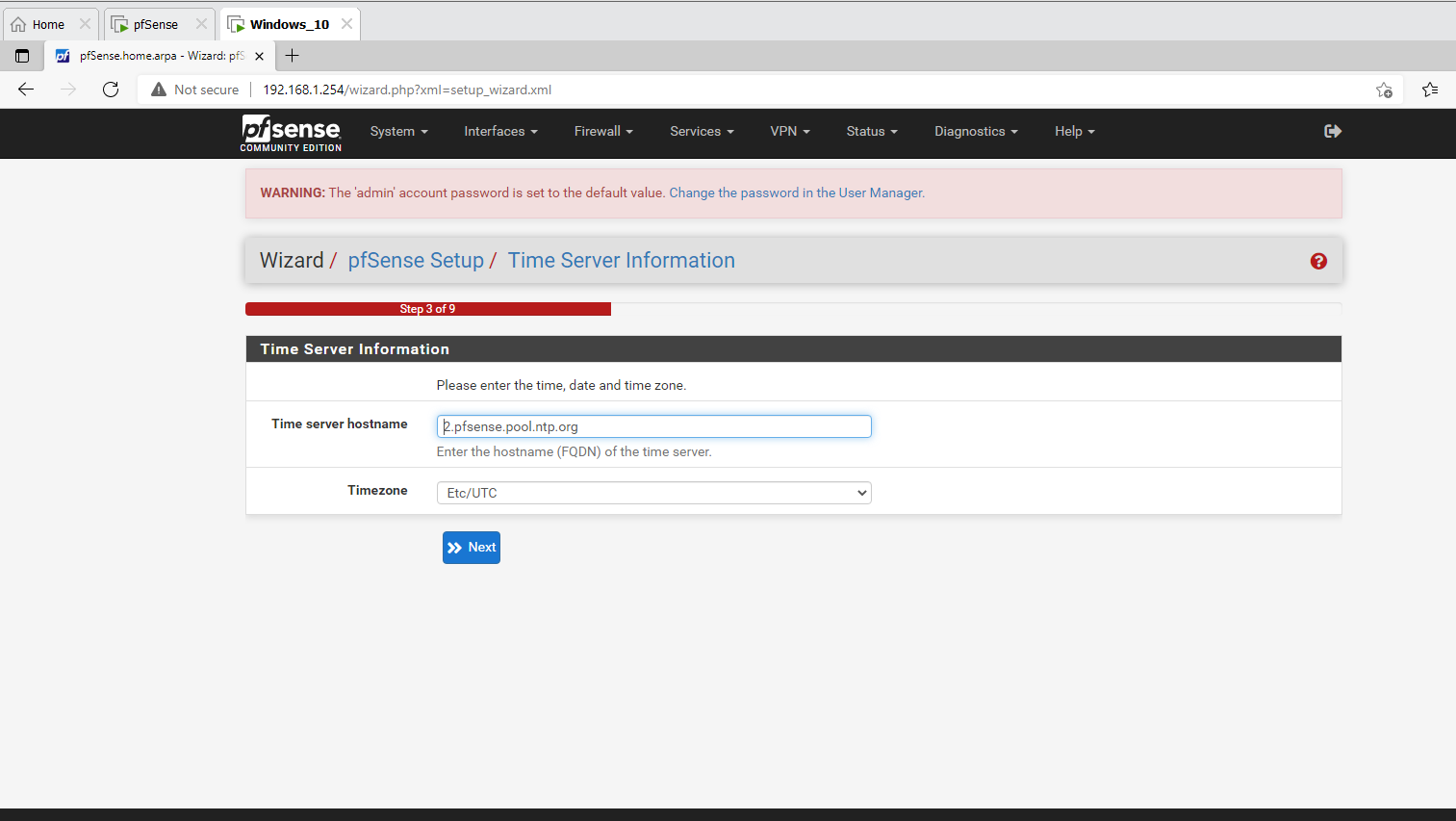
Task: Close the pfSense.home.arpa browser tab
Action: tap(259, 56)
